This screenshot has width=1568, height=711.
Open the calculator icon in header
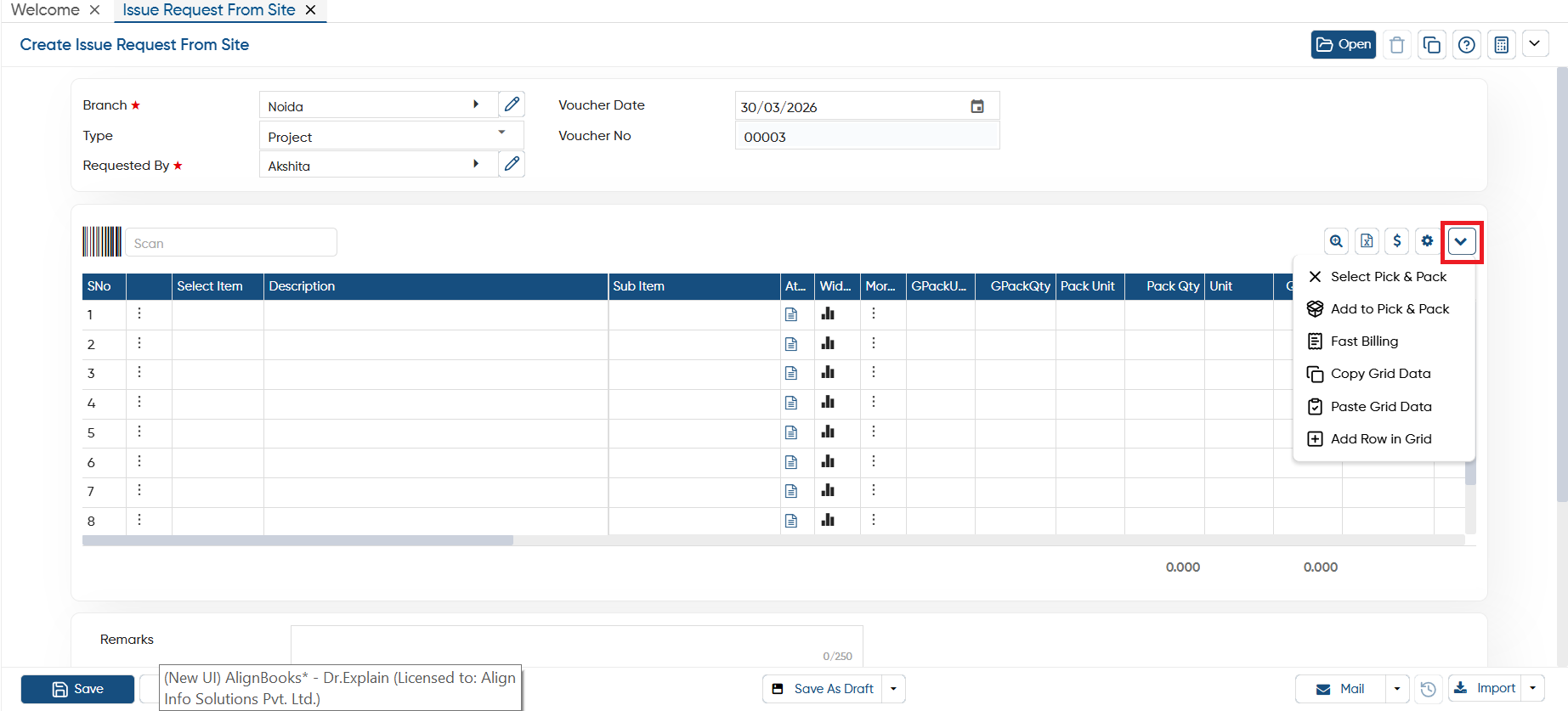point(1502,45)
